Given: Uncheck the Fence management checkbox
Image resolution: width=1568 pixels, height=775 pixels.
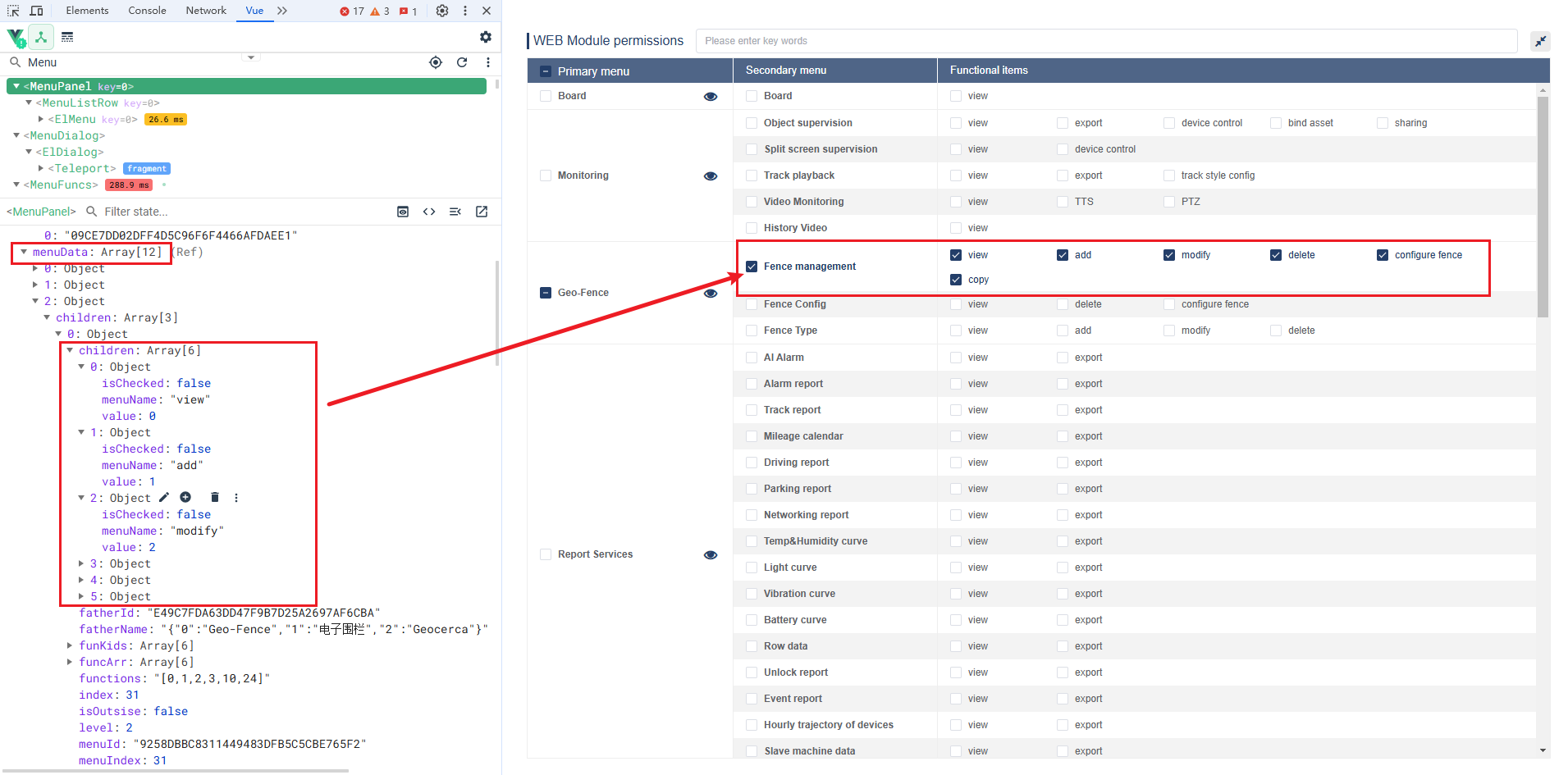Looking at the screenshot, I should [x=752, y=267].
